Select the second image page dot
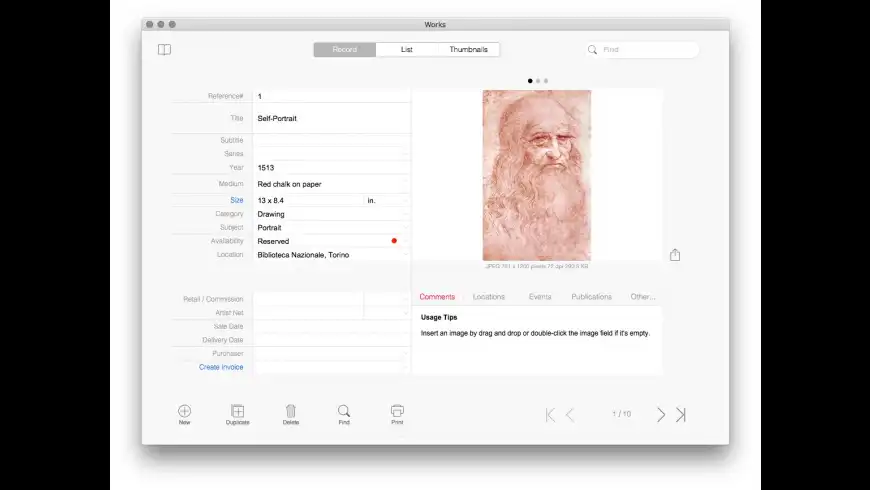The width and height of the screenshot is (870, 490). (538, 81)
